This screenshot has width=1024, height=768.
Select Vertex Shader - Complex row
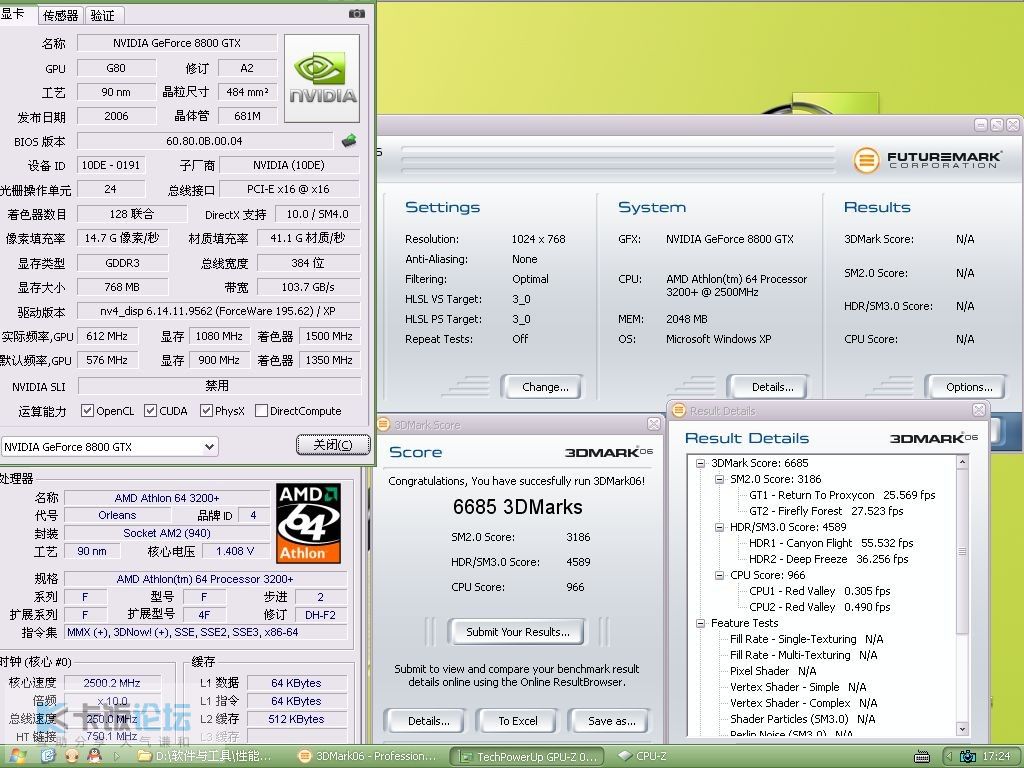point(803,703)
